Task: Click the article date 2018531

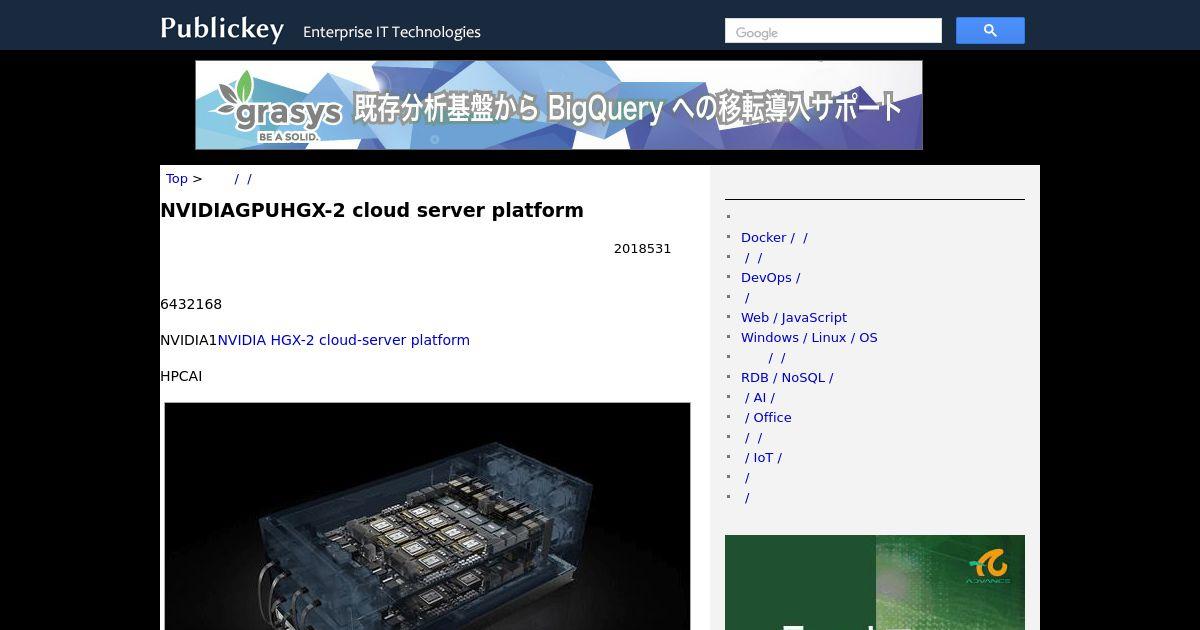Action: (x=642, y=249)
